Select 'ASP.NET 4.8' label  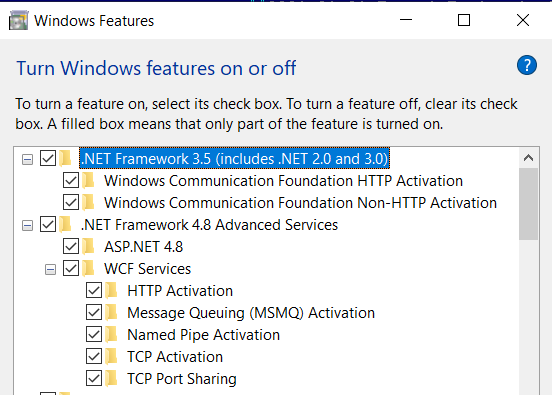click(144, 246)
